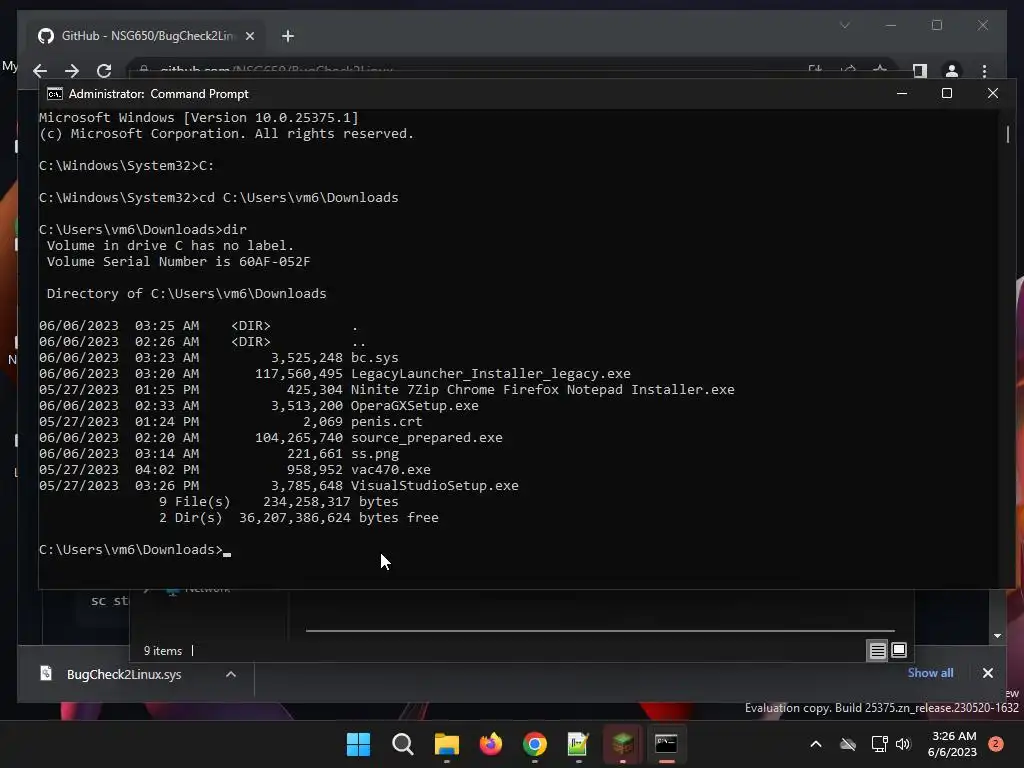This screenshot has height=768, width=1024.
Task: Switch File Explorer to details view
Action: (877, 650)
